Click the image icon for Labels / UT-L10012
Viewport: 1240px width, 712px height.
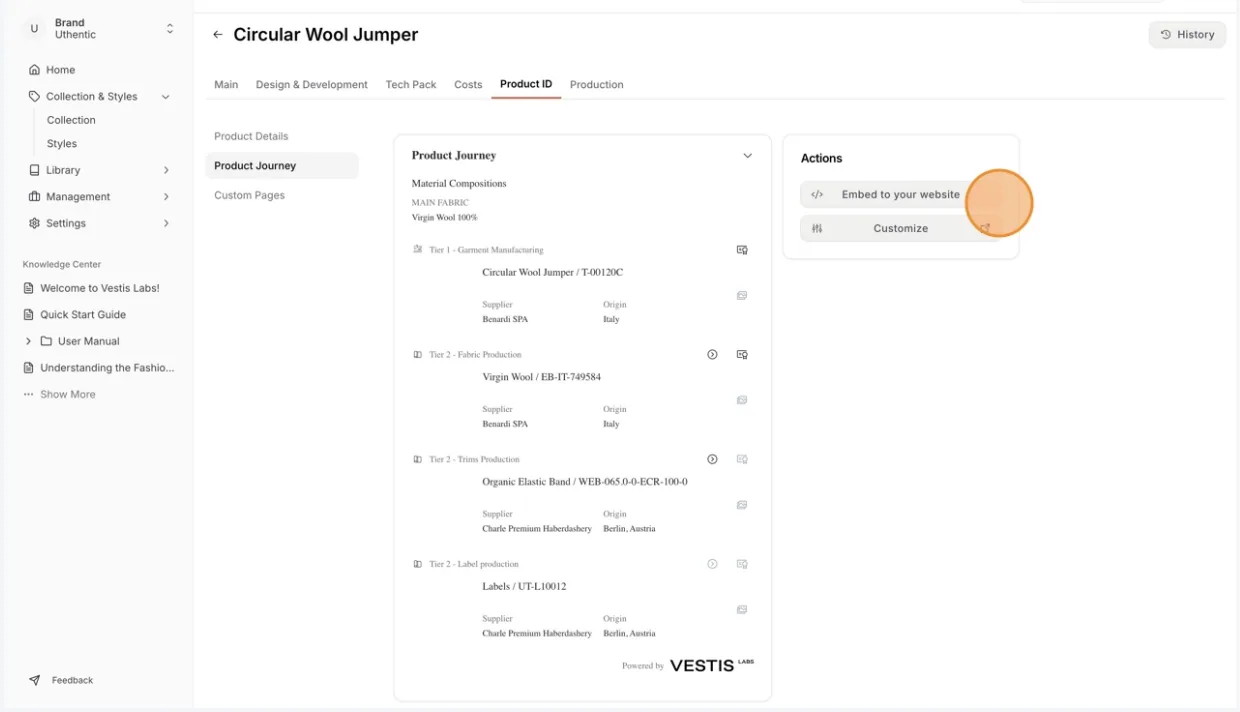(x=742, y=610)
